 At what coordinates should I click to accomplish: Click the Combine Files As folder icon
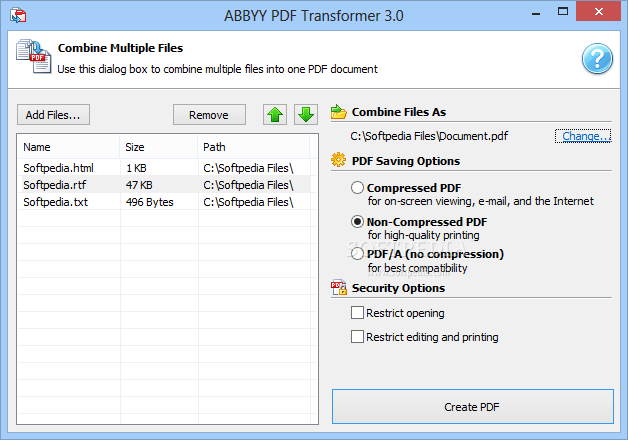tap(338, 112)
